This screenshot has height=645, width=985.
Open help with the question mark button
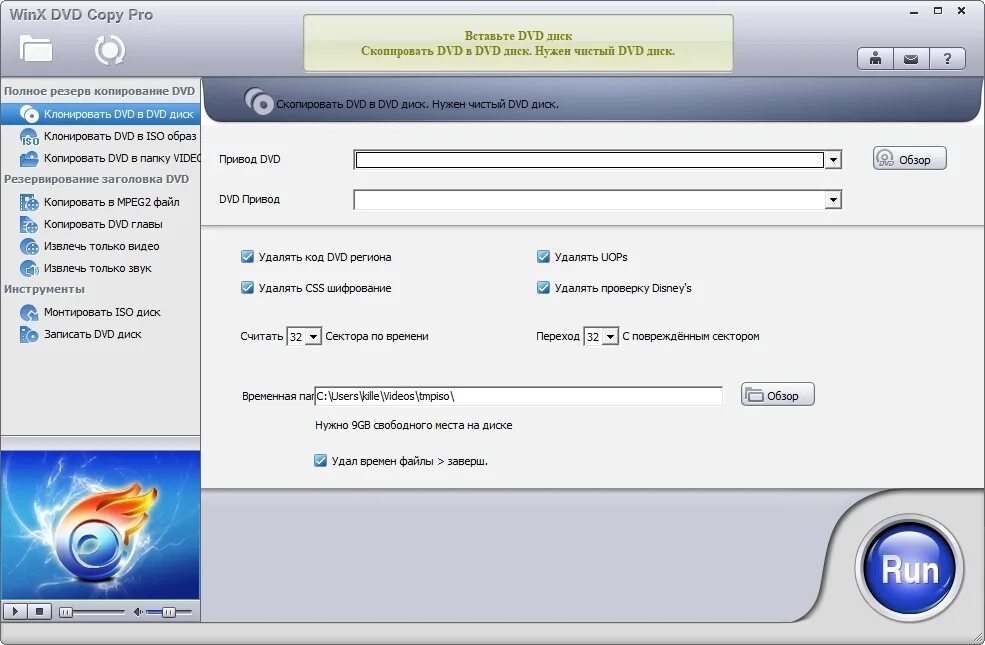(x=947, y=59)
